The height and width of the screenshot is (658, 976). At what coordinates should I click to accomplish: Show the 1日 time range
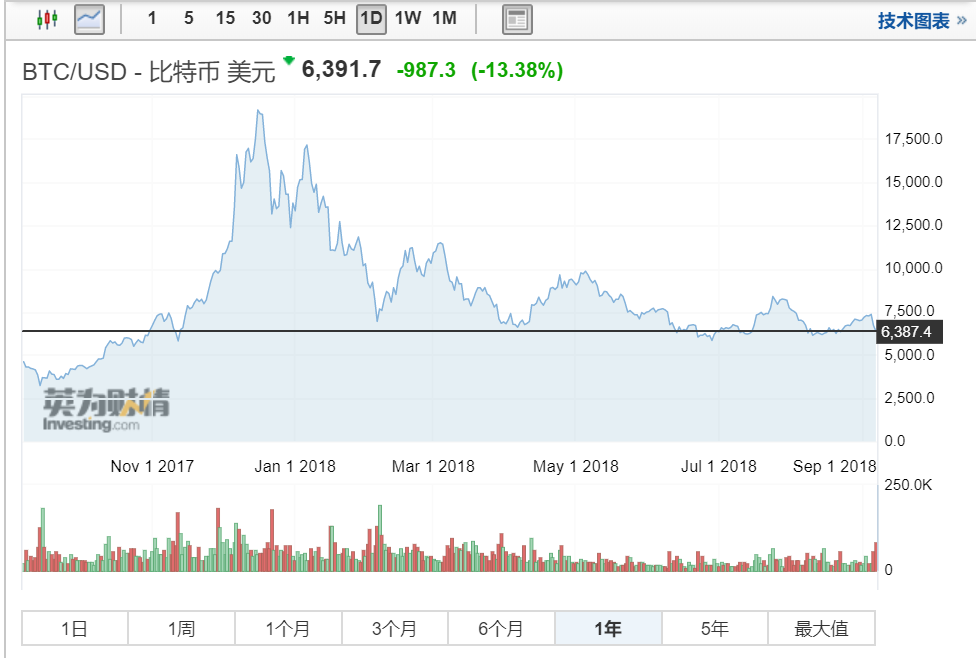[x=75, y=629]
